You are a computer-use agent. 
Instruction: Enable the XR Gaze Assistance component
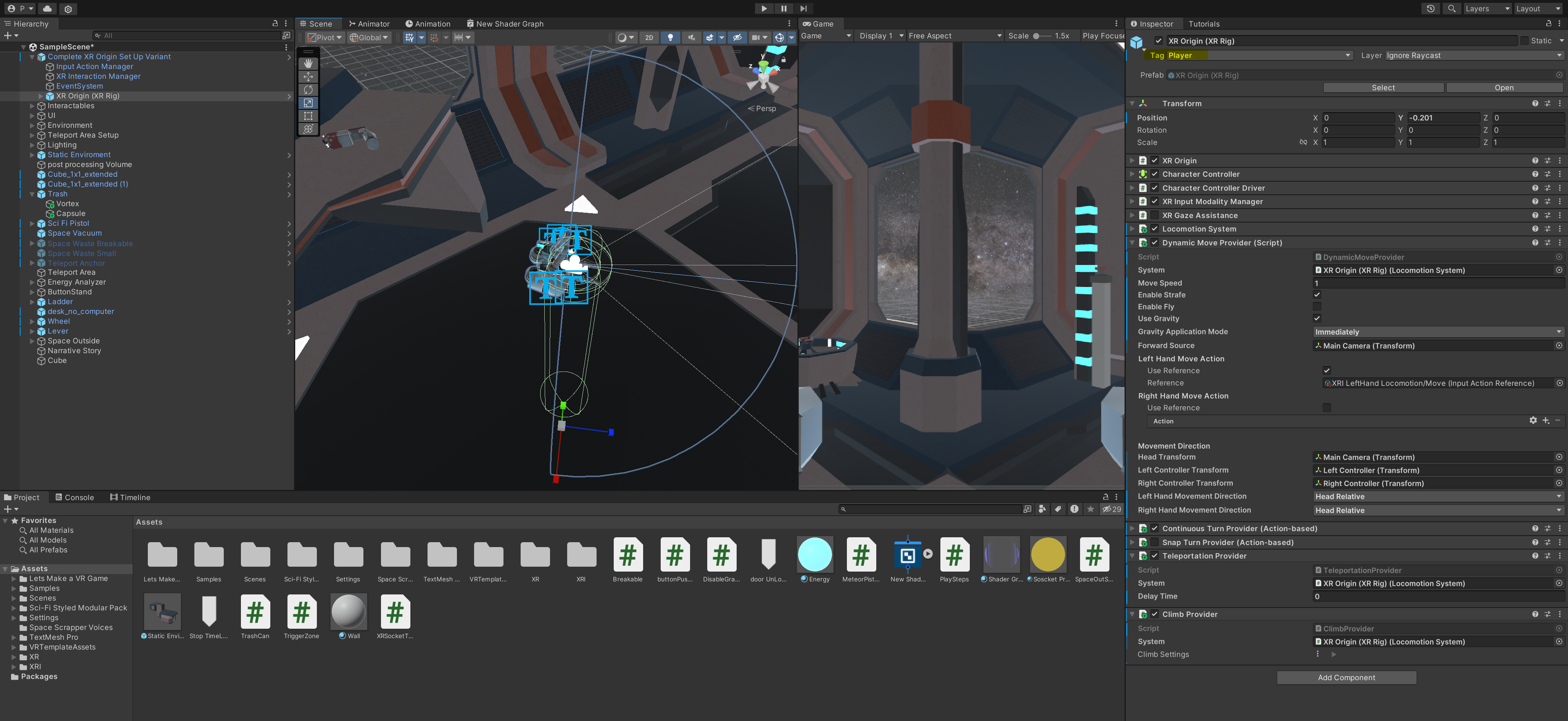pyautogui.click(x=1154, y=216)
